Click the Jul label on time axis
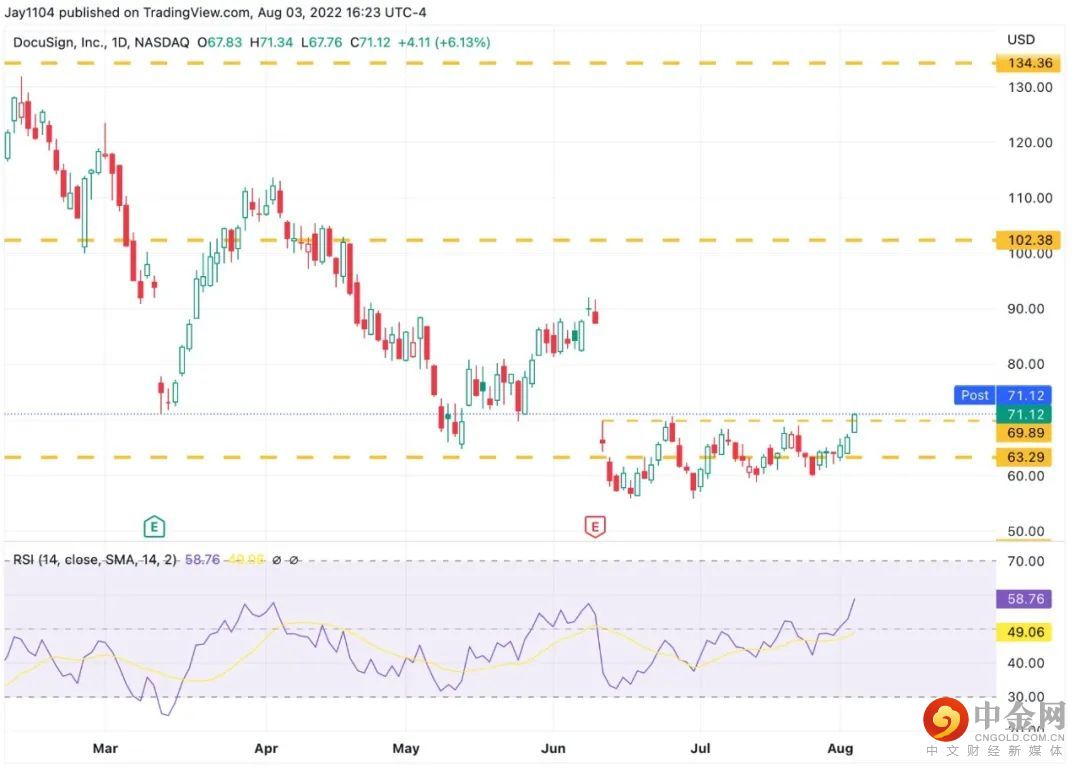Image resolution: width=1080 pixels, height=769 pixels. click(700, 748)
